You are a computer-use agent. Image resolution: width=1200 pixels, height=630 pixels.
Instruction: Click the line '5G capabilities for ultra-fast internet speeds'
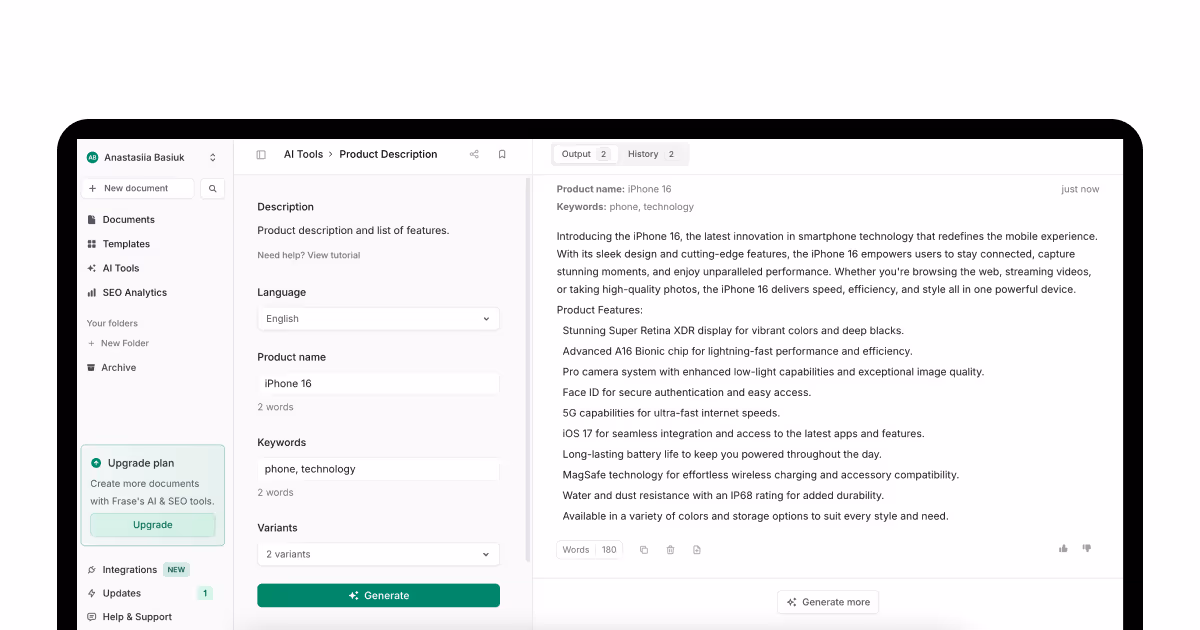pos(671,413)
